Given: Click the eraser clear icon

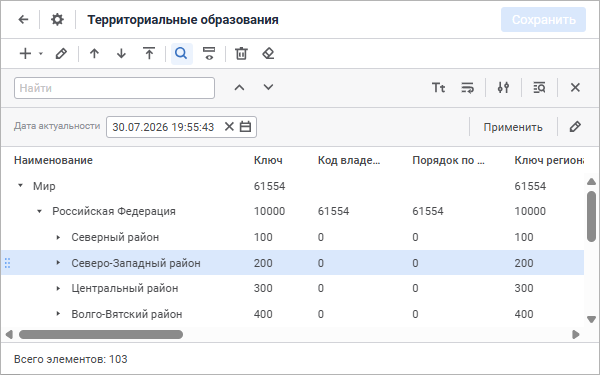Looking at the screenshot, I should pyautogui.click(x=268, y=54).
